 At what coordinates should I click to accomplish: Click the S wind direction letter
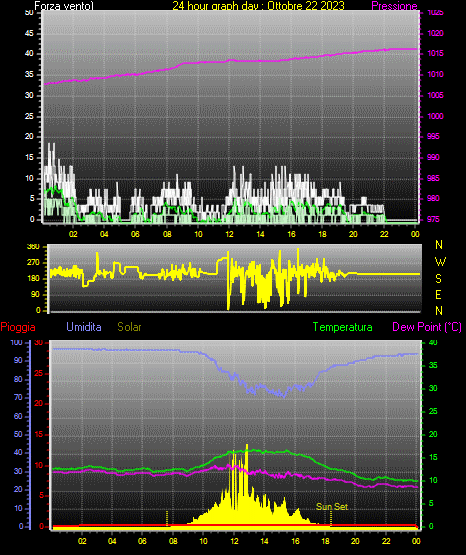(438, 279)
